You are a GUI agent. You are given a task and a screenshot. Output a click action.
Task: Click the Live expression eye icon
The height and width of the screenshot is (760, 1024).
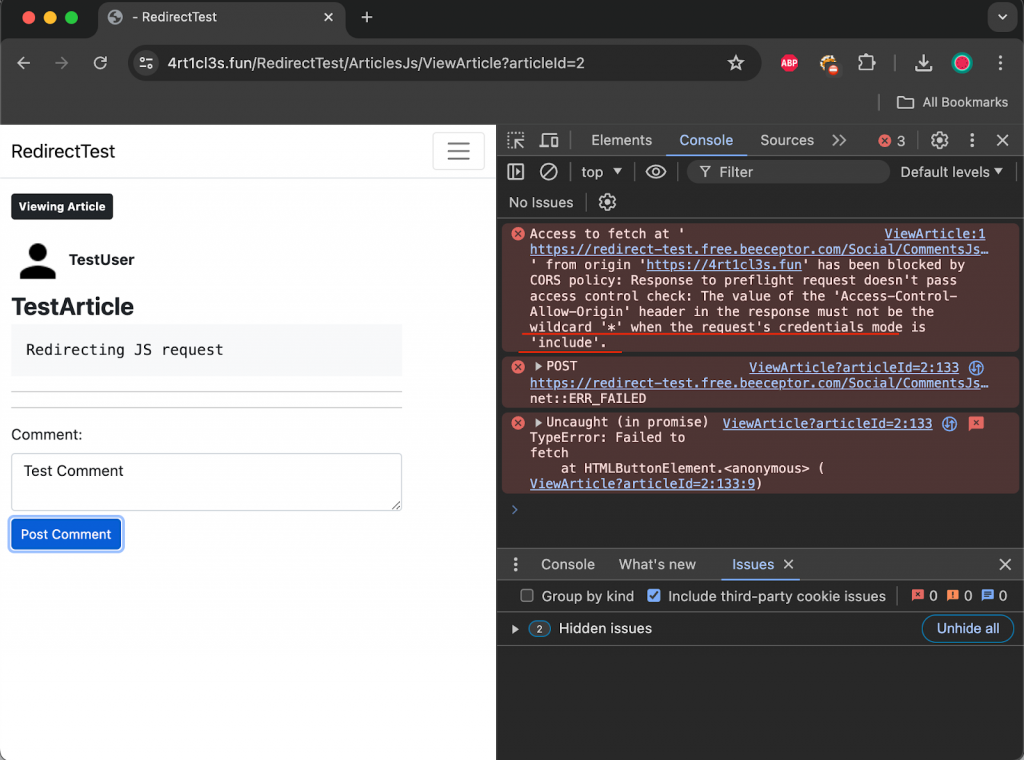tap(655, 171)
